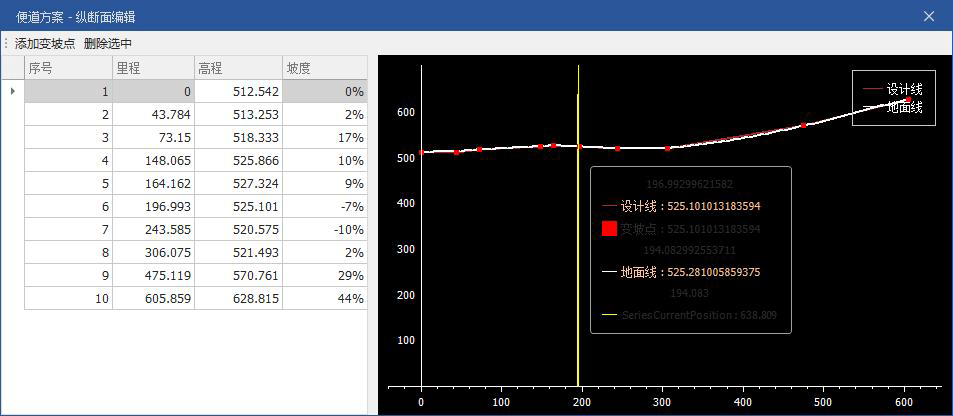Select 里程 cell 605.859
The width and height of the screenshot is (953, 416).
click(x=154, y=299)
